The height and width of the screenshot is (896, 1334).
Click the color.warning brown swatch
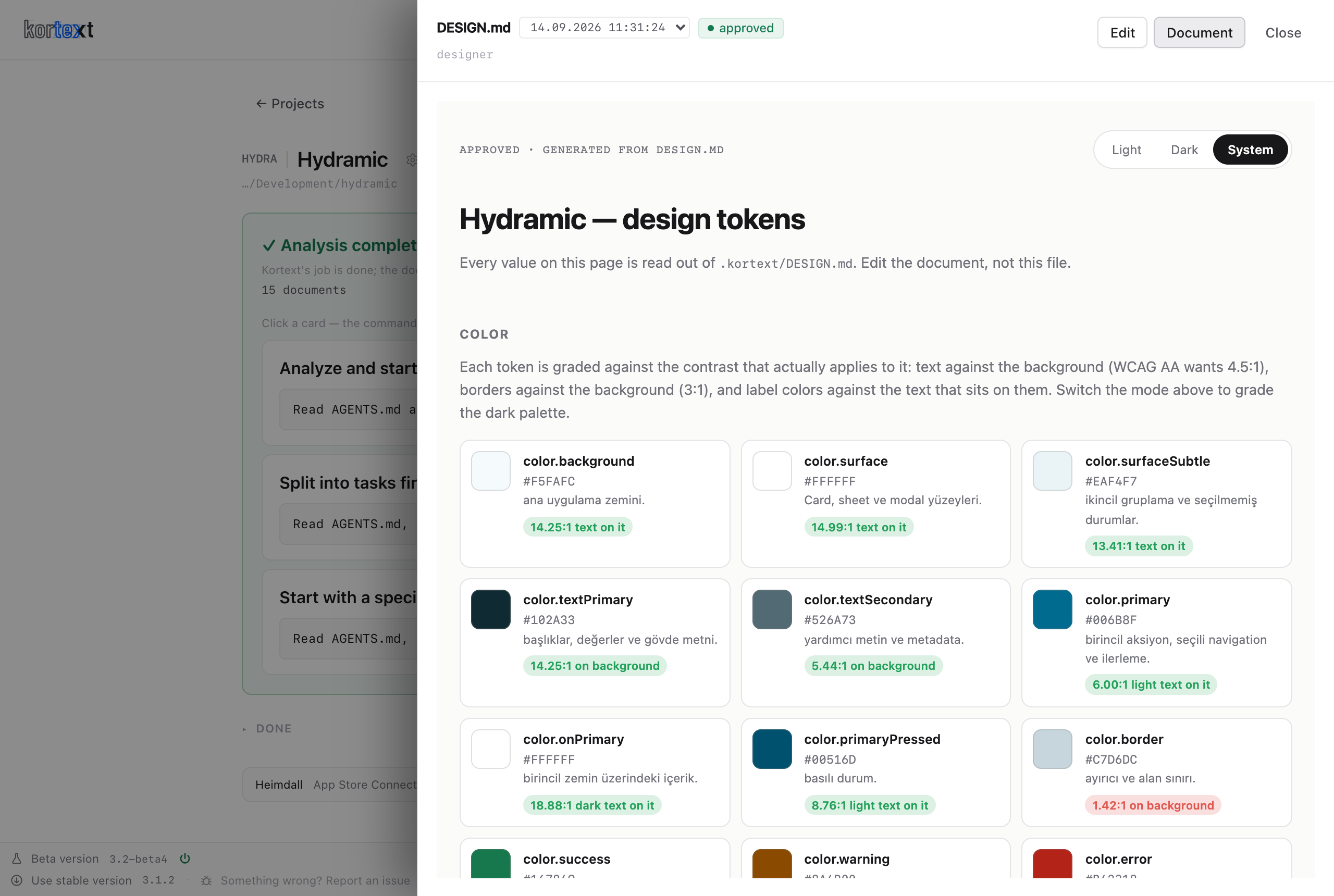click(x=772, y=863)
